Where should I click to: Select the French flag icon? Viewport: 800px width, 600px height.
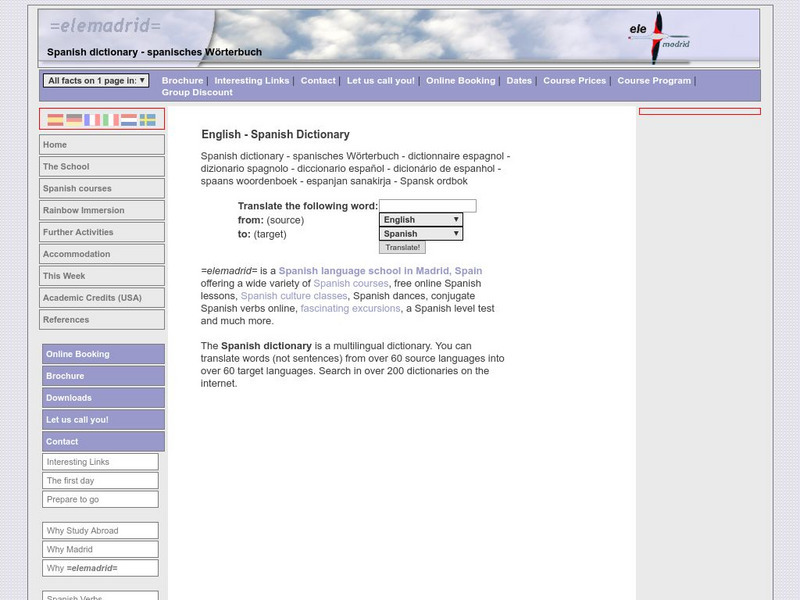[x=92, y=120]
